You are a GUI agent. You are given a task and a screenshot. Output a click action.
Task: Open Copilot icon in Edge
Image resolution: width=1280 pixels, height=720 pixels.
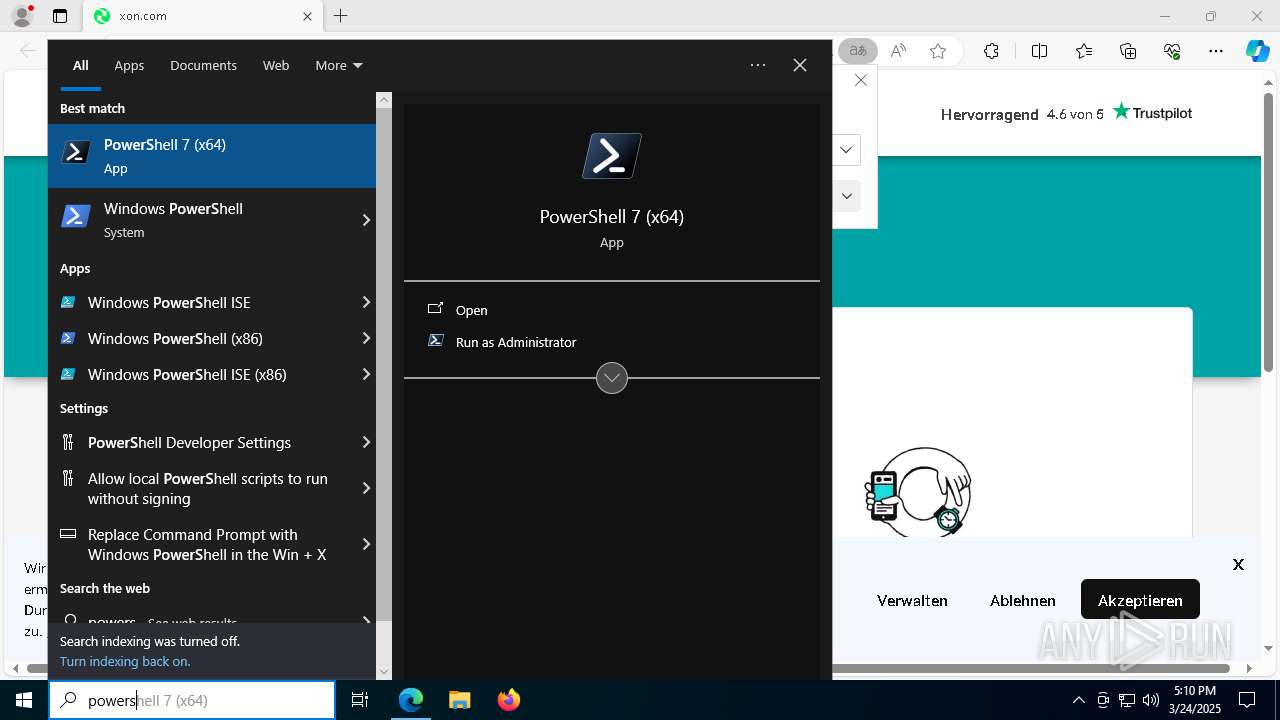[x=1257, y=51]
